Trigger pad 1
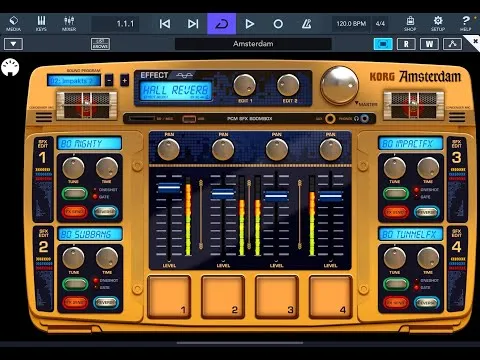480x360 pixels. click(x=169, y=296)
